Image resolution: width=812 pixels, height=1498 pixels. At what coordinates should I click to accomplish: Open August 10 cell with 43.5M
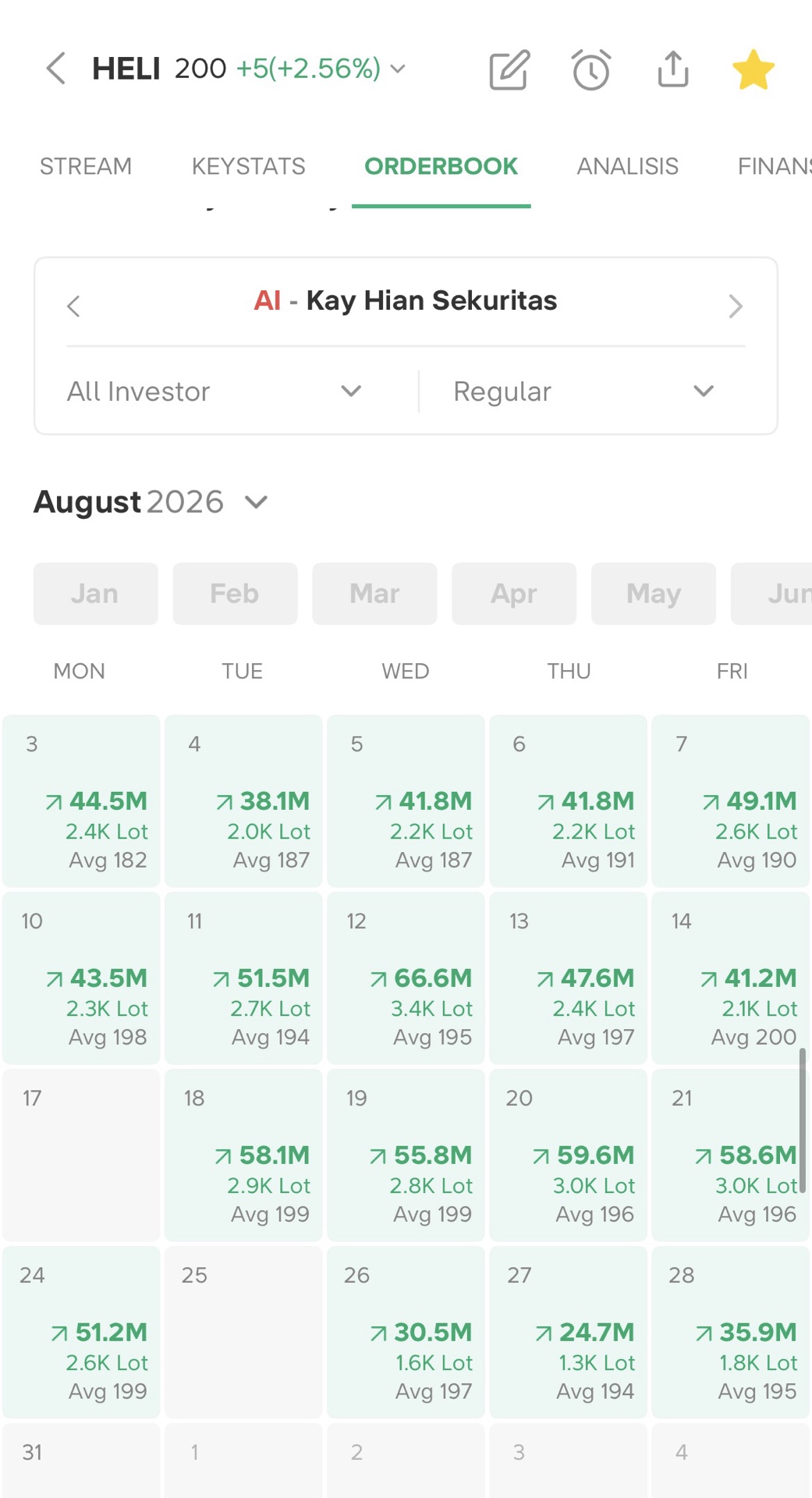pos(81,978)
